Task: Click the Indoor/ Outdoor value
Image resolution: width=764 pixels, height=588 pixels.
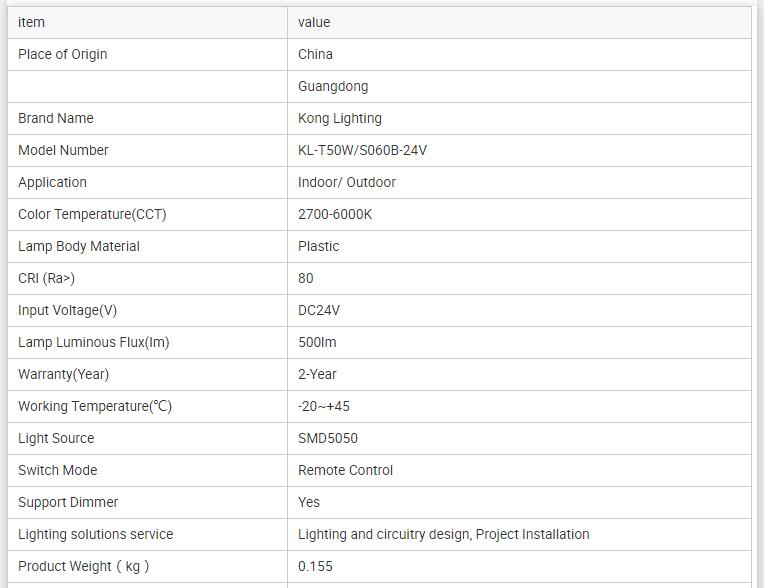Action: [347, 182]
